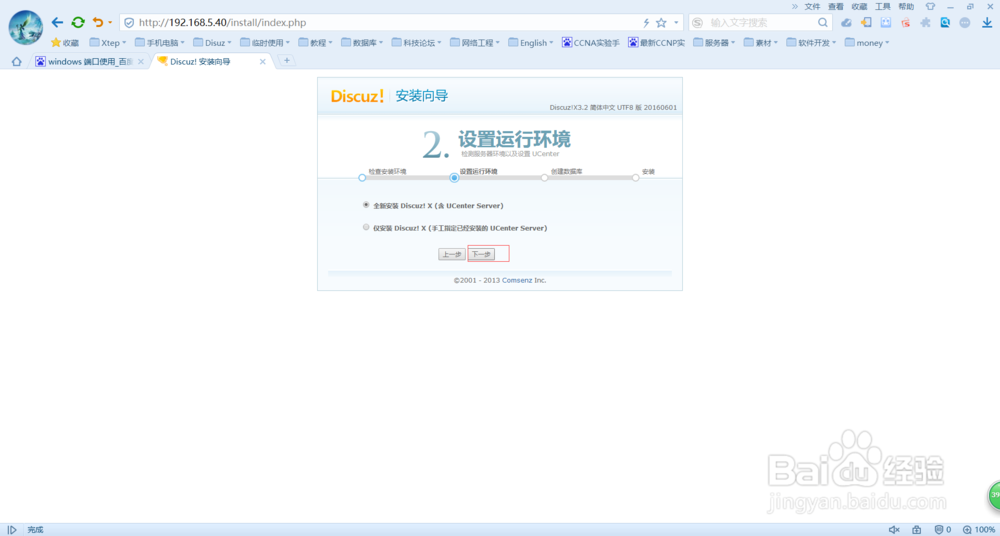Click the user avatar picture
The image size is (1000, 536).
click(26, 27)
